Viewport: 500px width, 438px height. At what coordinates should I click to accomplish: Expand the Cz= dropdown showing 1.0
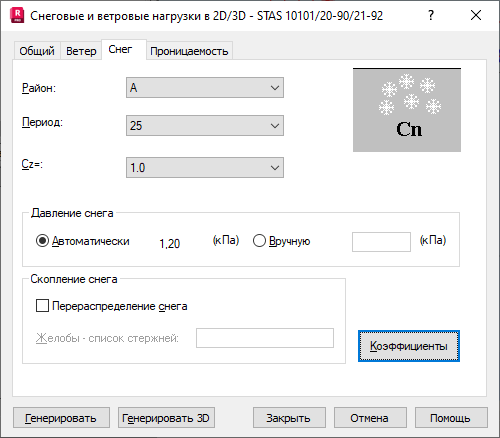[205, 168]
